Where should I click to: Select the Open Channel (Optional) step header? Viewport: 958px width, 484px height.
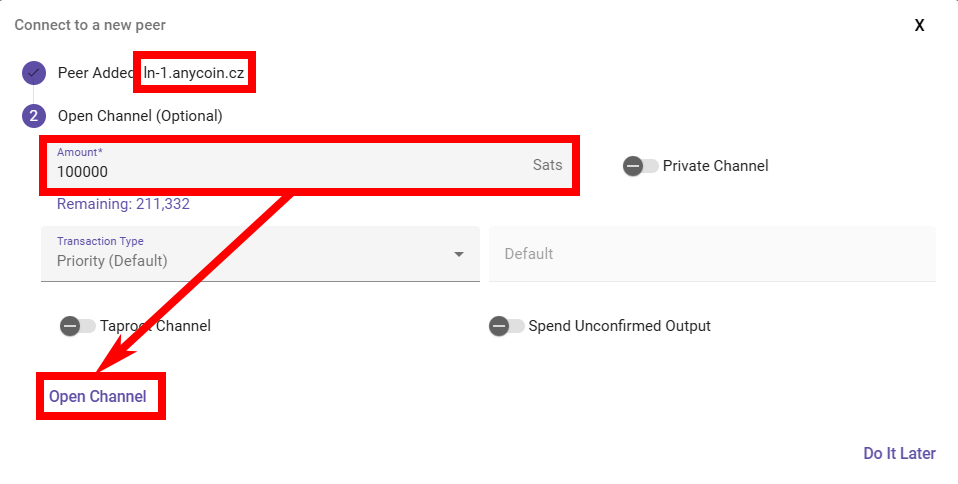140,116
